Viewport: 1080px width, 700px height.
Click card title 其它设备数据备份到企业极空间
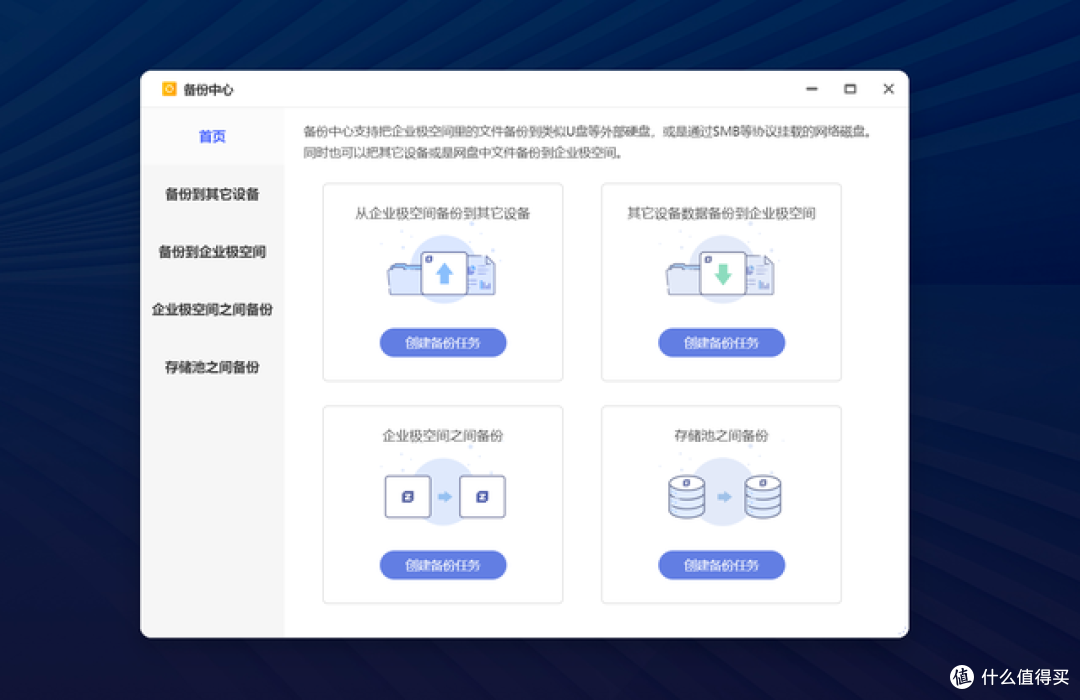[721, 214]
